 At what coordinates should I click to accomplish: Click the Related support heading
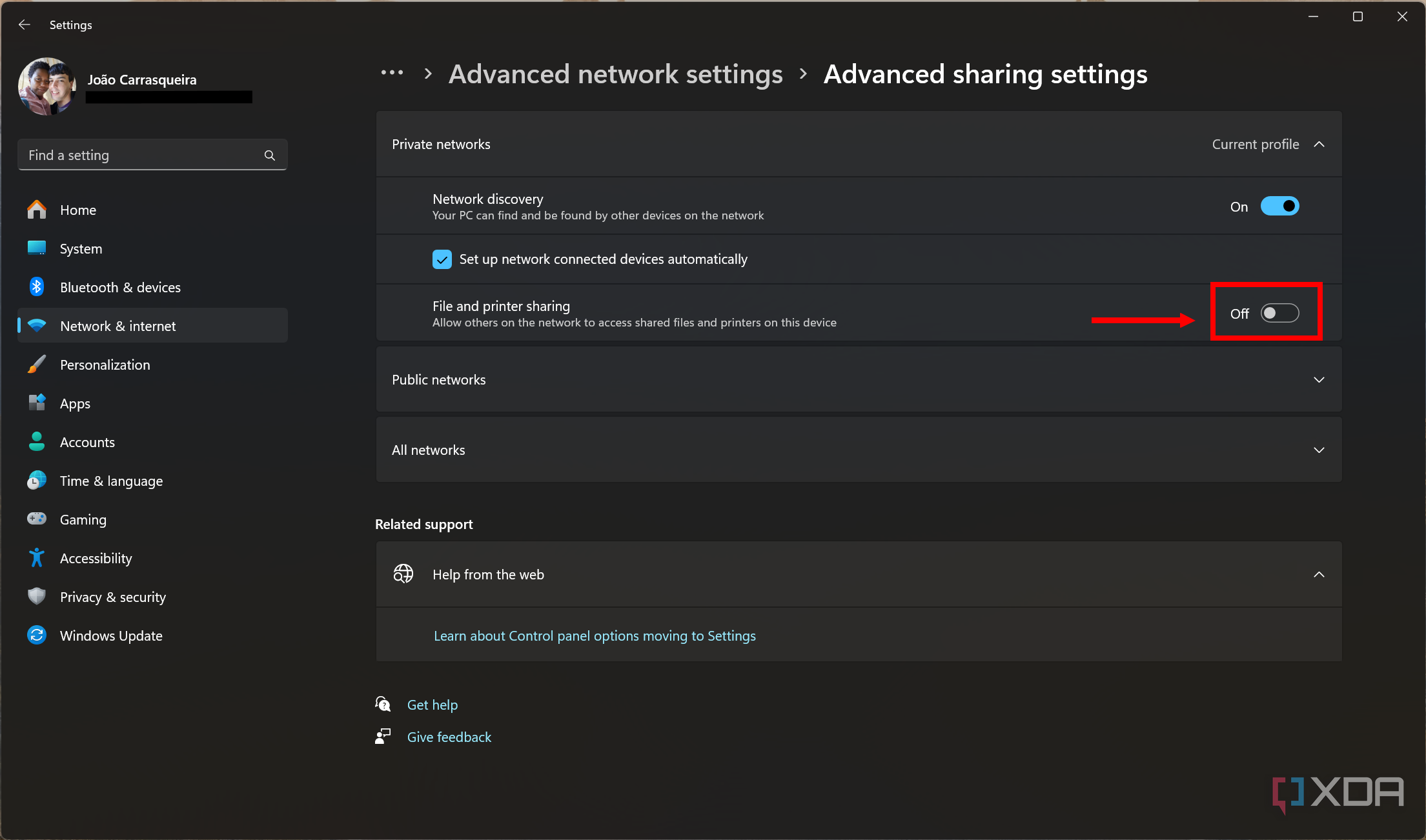(x=423, y=525)
